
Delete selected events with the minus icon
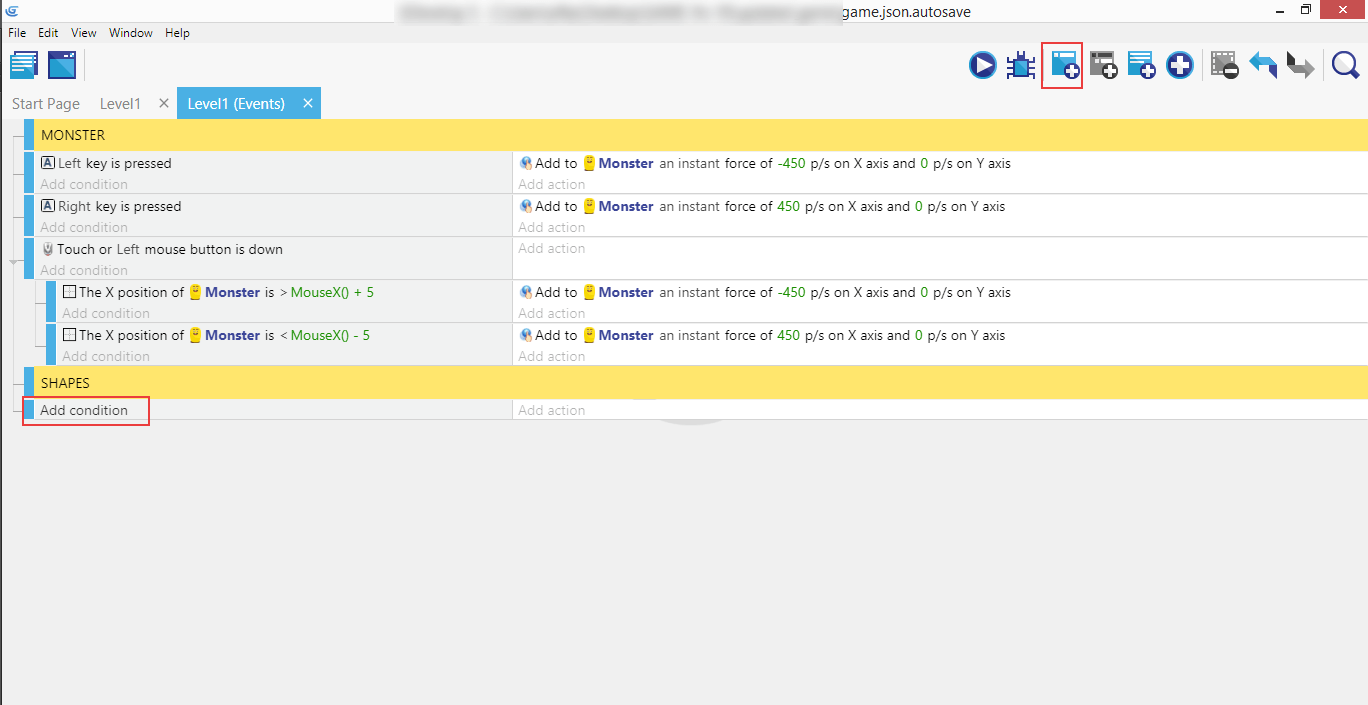point(1224,66)
